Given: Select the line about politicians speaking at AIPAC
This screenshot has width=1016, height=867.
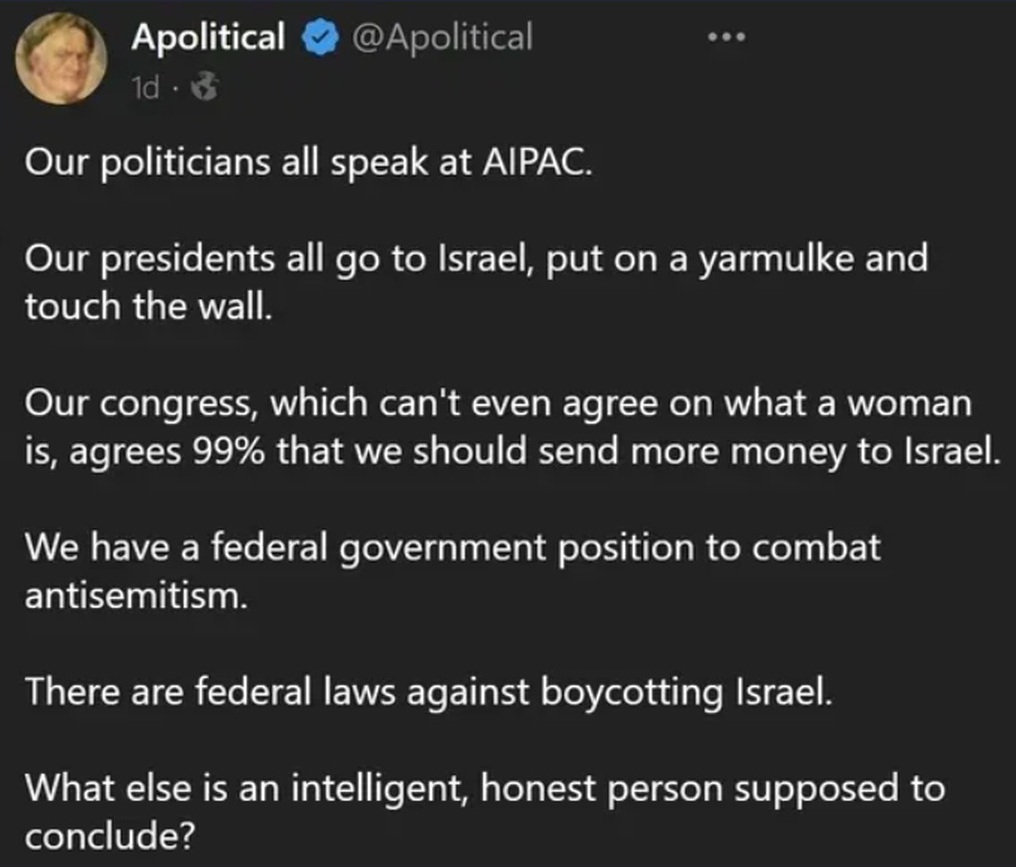Looking at the screenshot, I should (308, 162).
